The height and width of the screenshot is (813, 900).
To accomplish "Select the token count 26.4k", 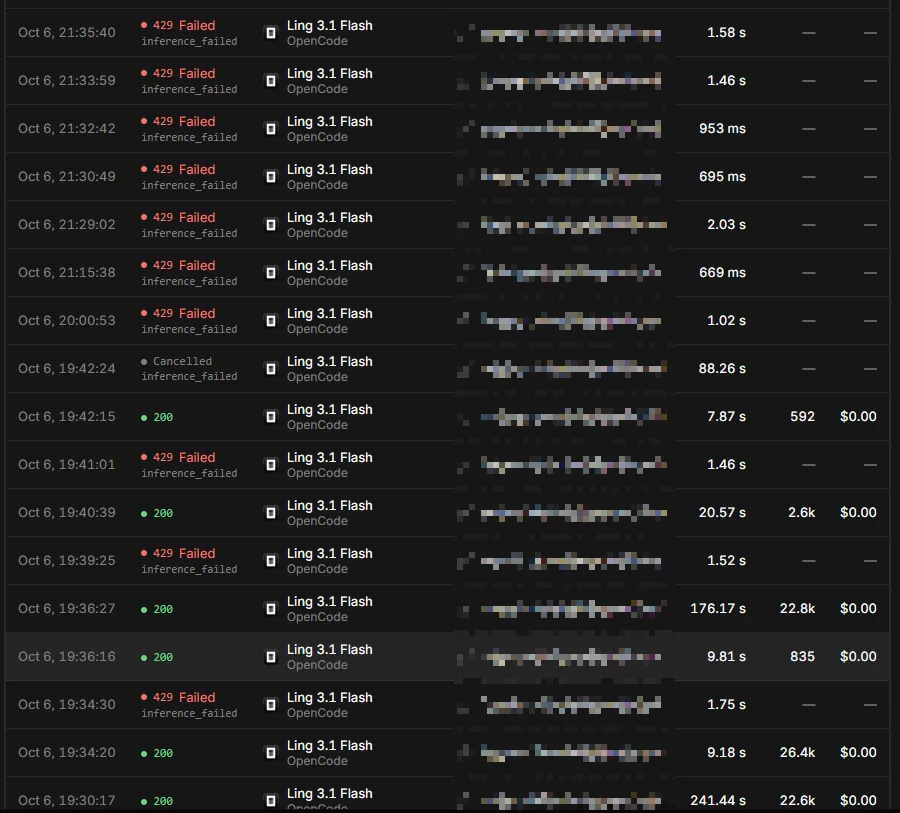I will coord(797,753).
